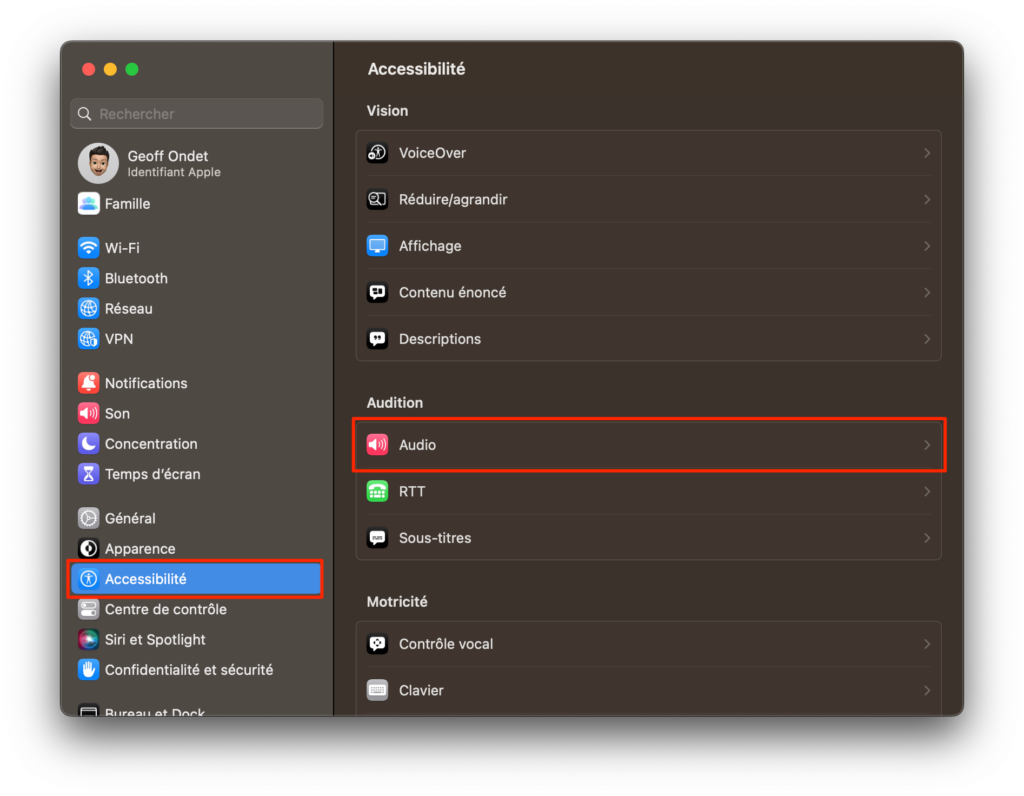Click the Affichage display icon

click(x=377, y=246)
